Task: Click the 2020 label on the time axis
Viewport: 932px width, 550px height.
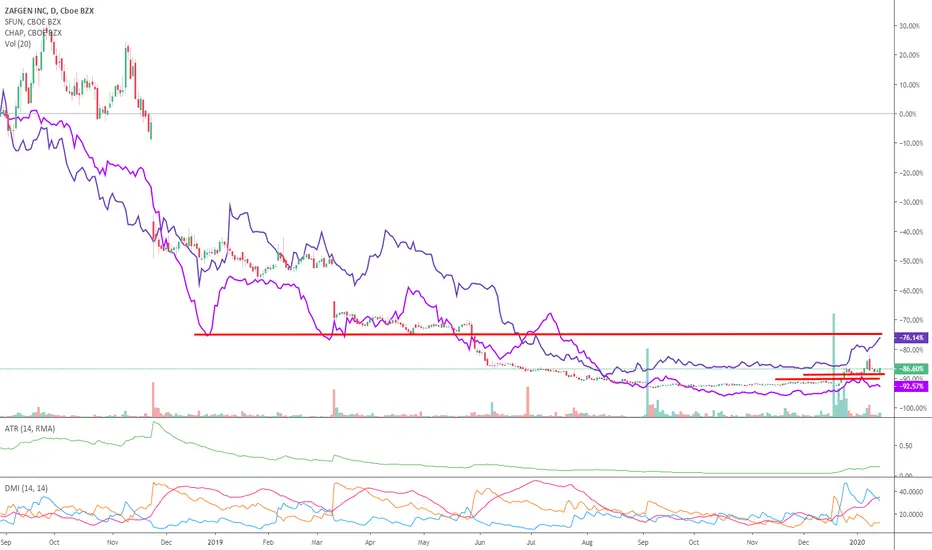Action: click(858, 542)
